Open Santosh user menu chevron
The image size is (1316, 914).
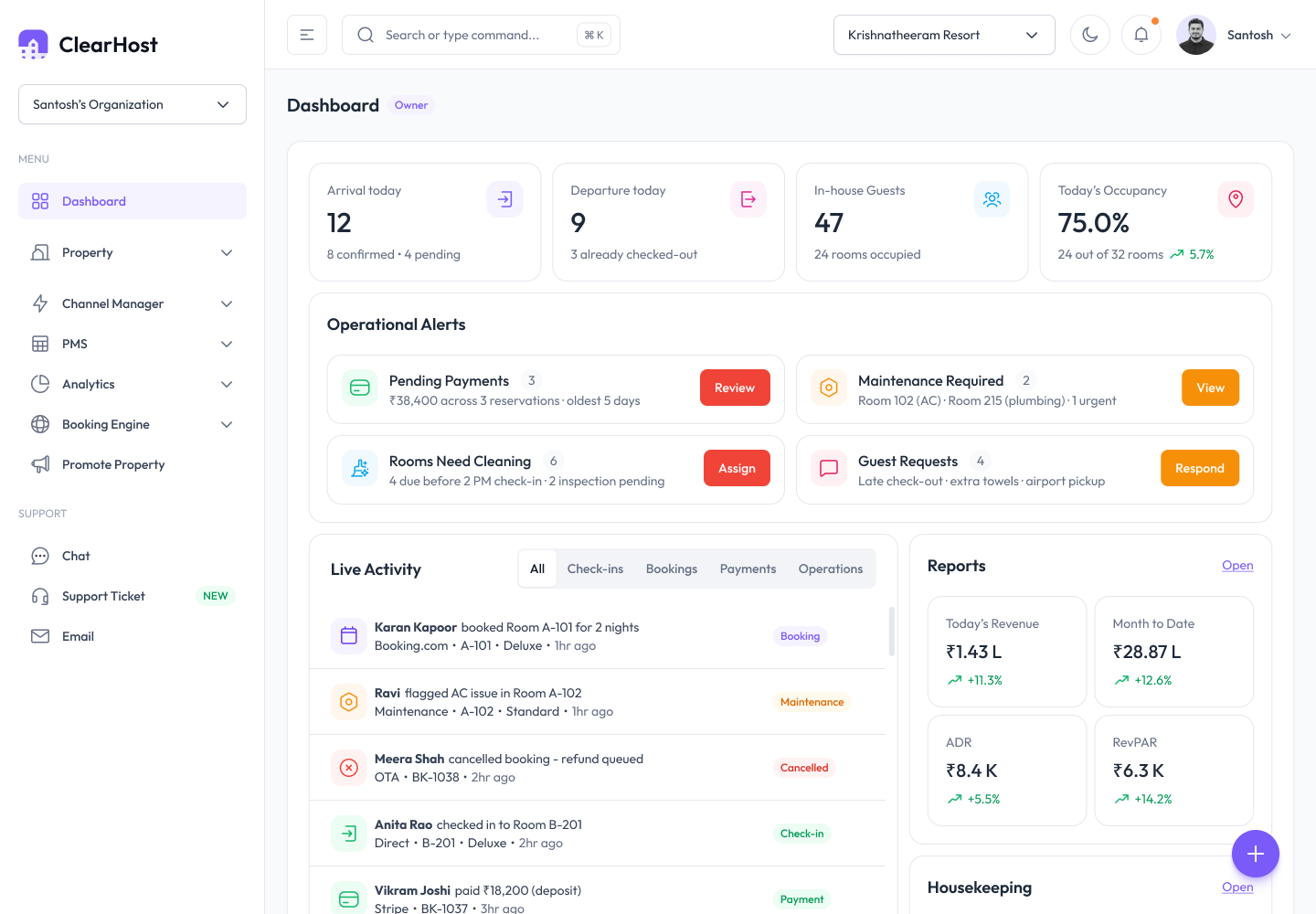pos(1286,36)
